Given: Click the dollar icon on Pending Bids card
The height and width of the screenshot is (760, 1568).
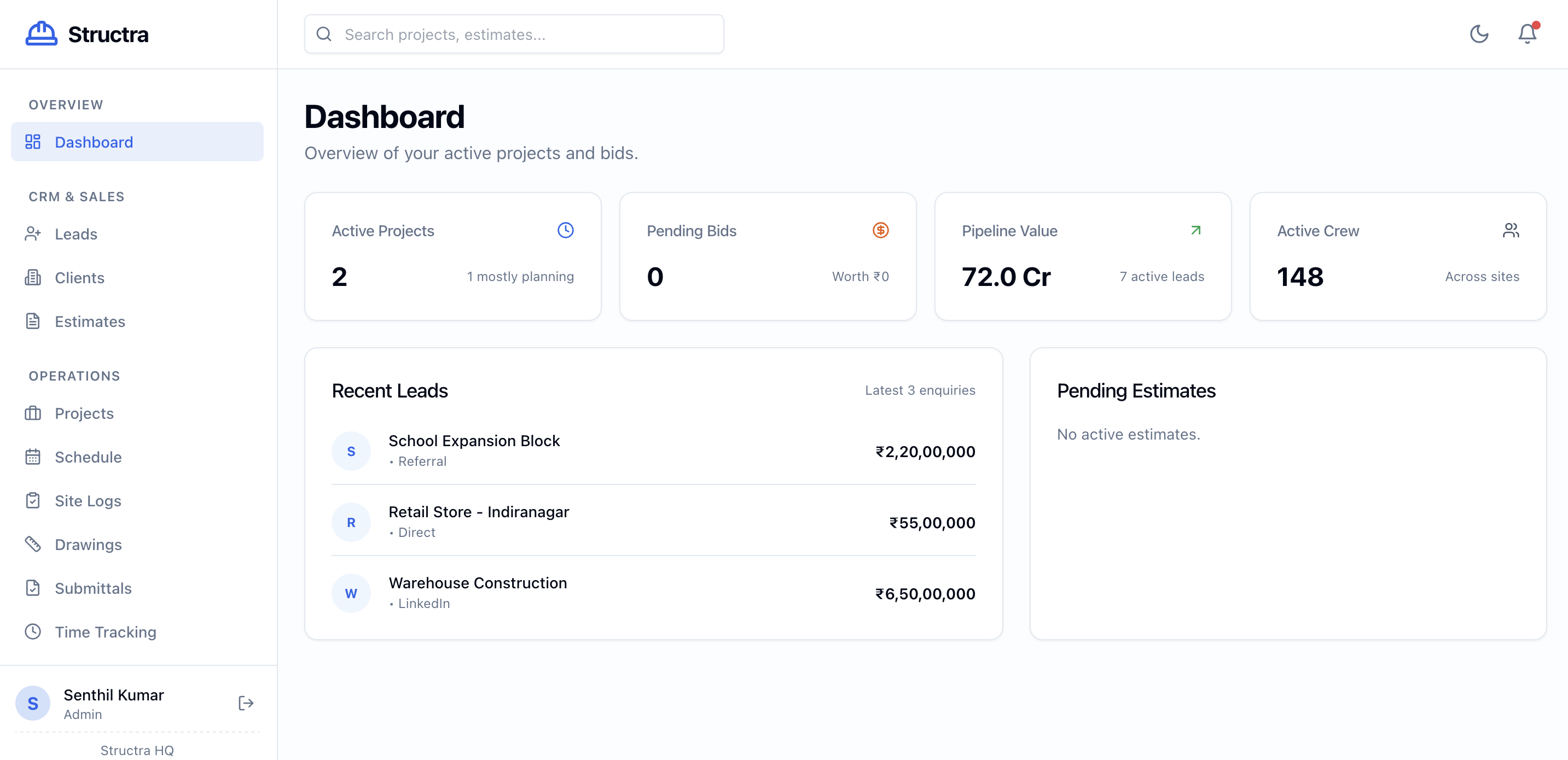Looking at the screenshot, I should click(880, 230).
